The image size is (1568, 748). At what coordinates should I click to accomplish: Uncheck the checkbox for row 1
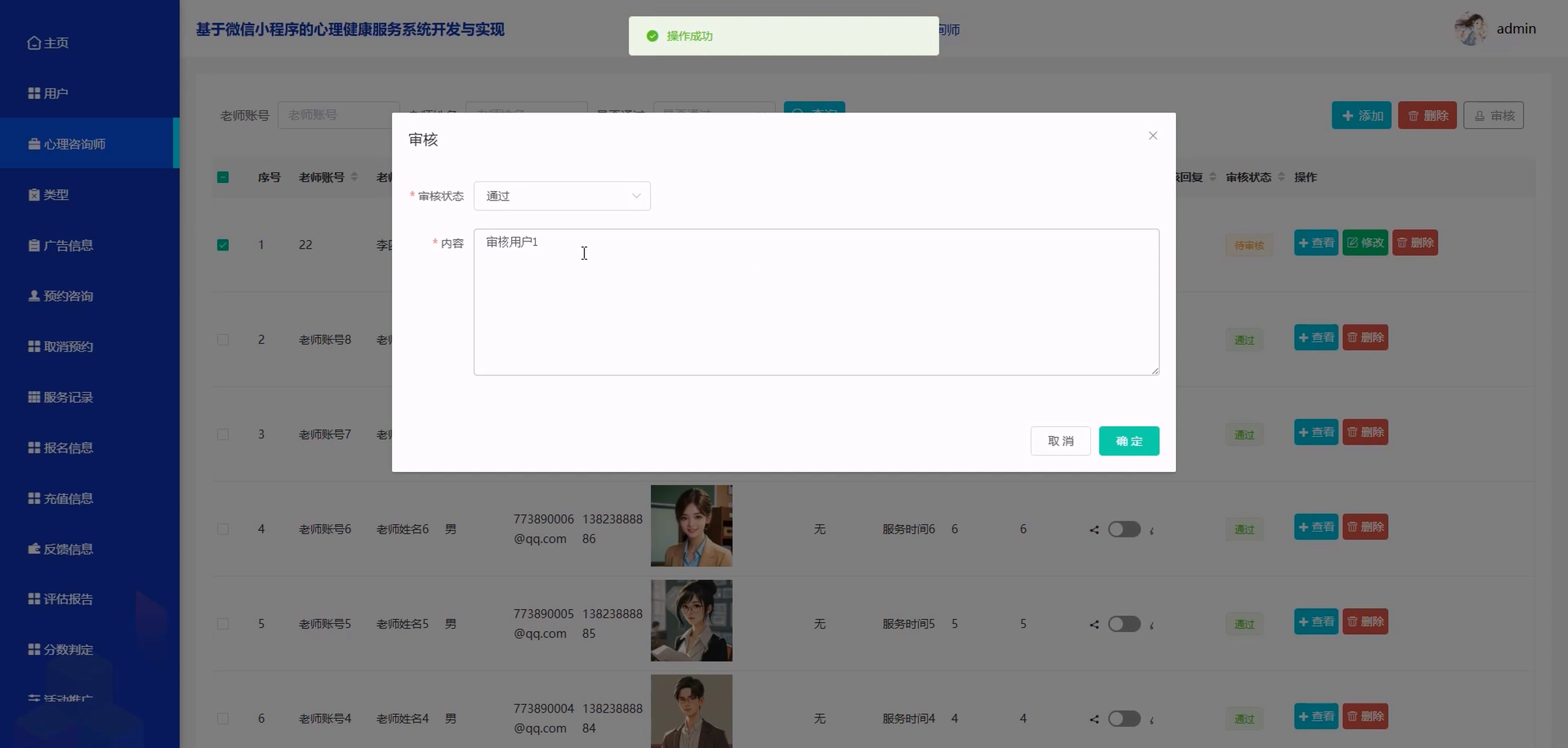click(x=223, y=244)
